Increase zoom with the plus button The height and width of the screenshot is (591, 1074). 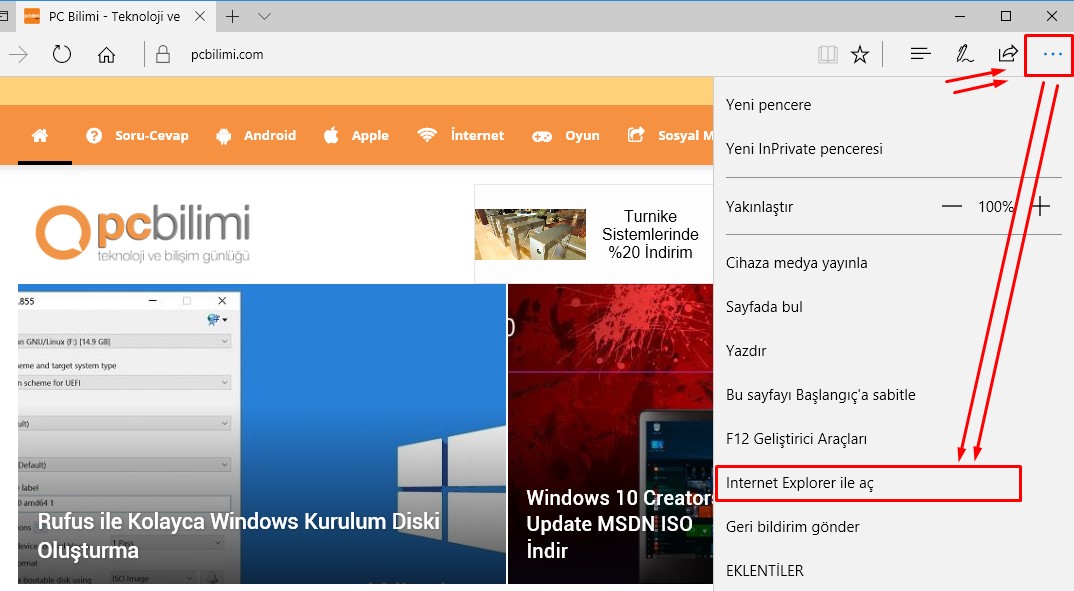tap(1041, 207)
